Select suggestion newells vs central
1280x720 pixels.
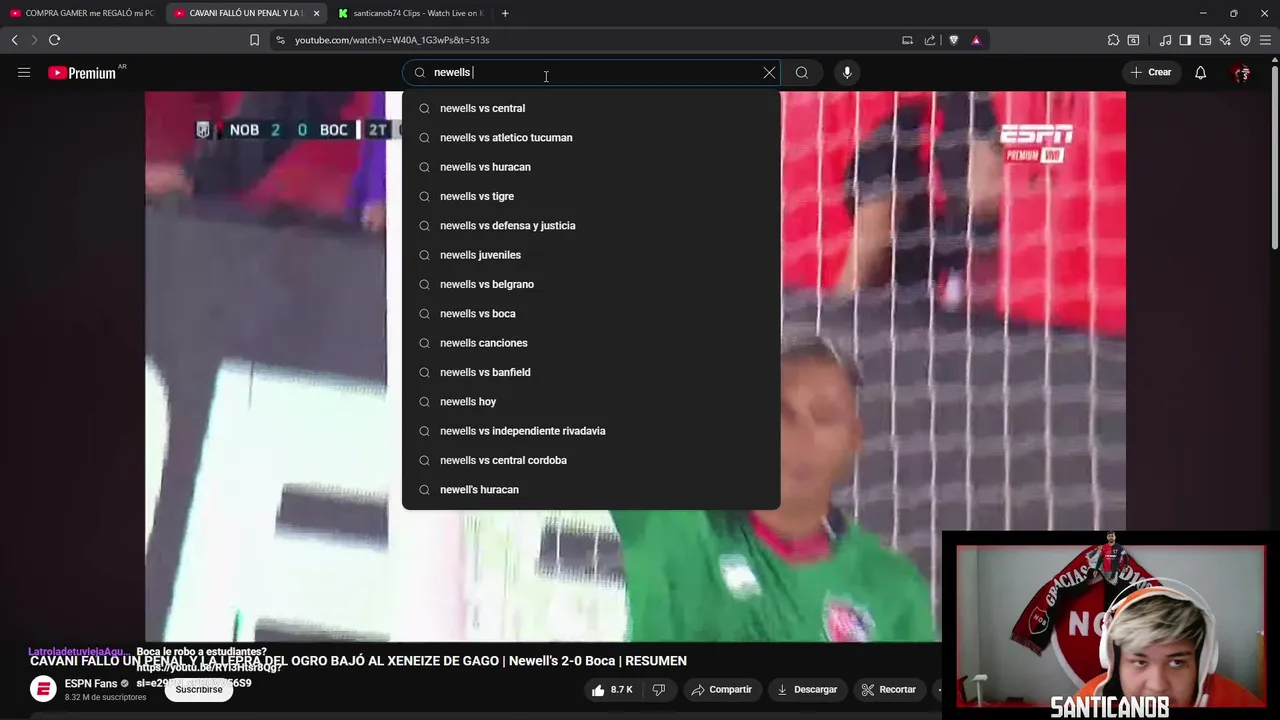coord(591,108)
